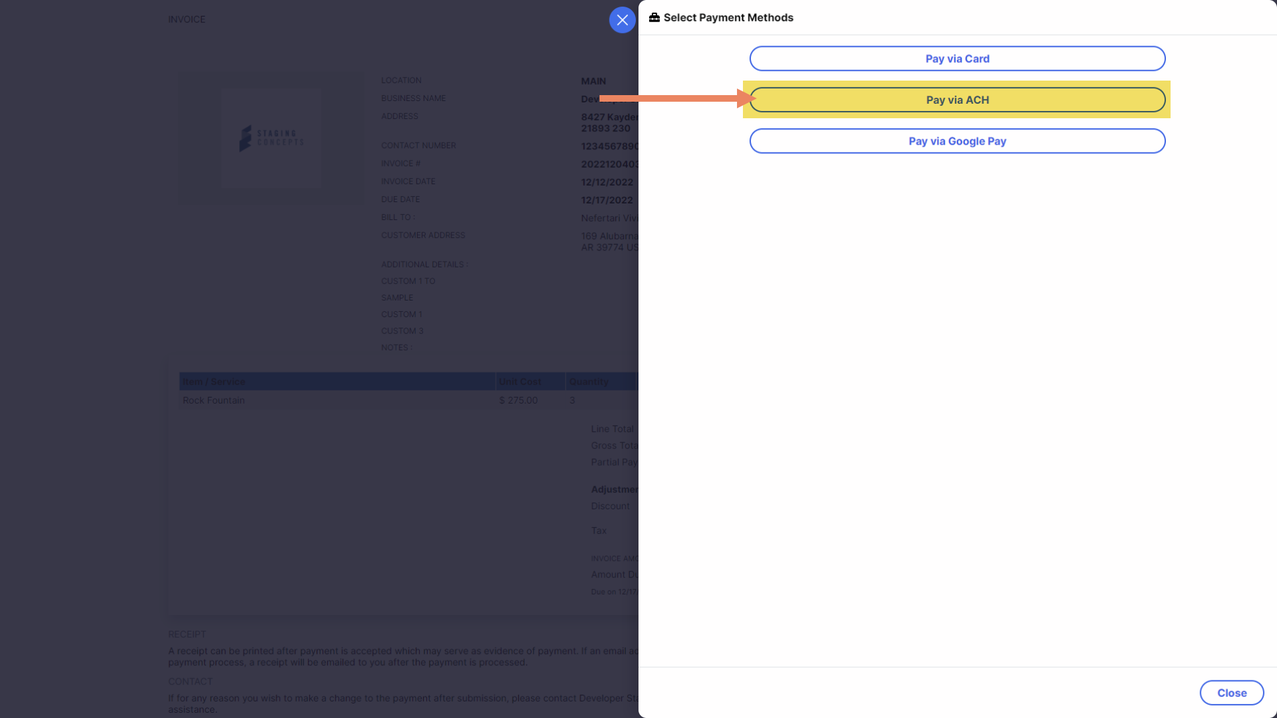This screenshot has width=1277, height=718.
Task: Choose Pay via Card
Action: point(957,59)
